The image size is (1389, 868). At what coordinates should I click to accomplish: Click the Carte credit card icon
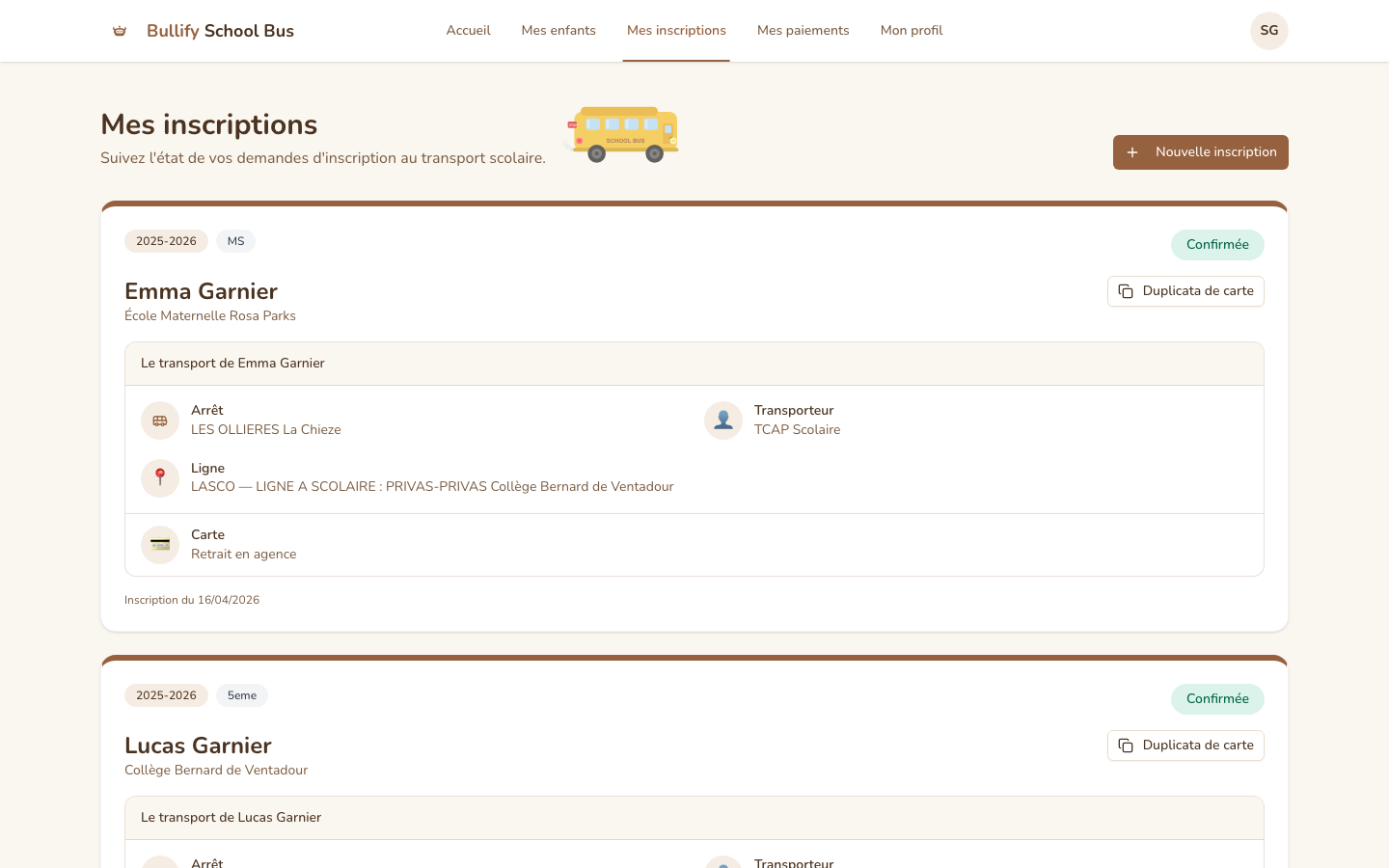pyautogui.click(x=160, y=545)
